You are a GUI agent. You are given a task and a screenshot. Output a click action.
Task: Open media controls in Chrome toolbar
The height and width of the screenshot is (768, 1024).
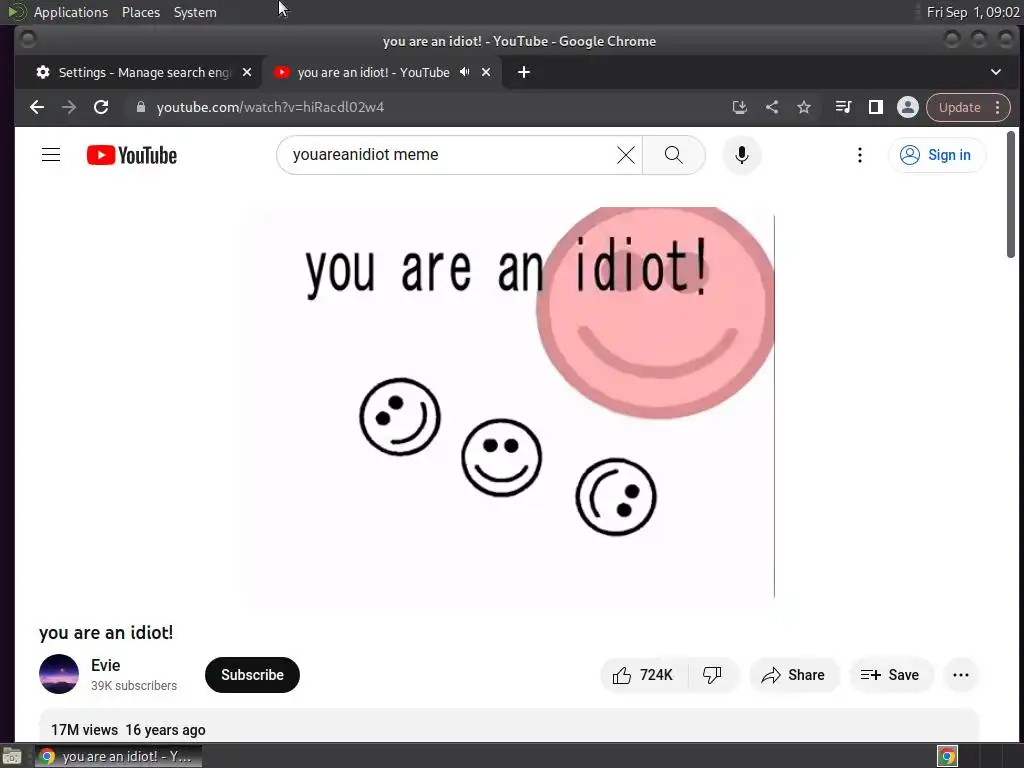pos(843,107)
